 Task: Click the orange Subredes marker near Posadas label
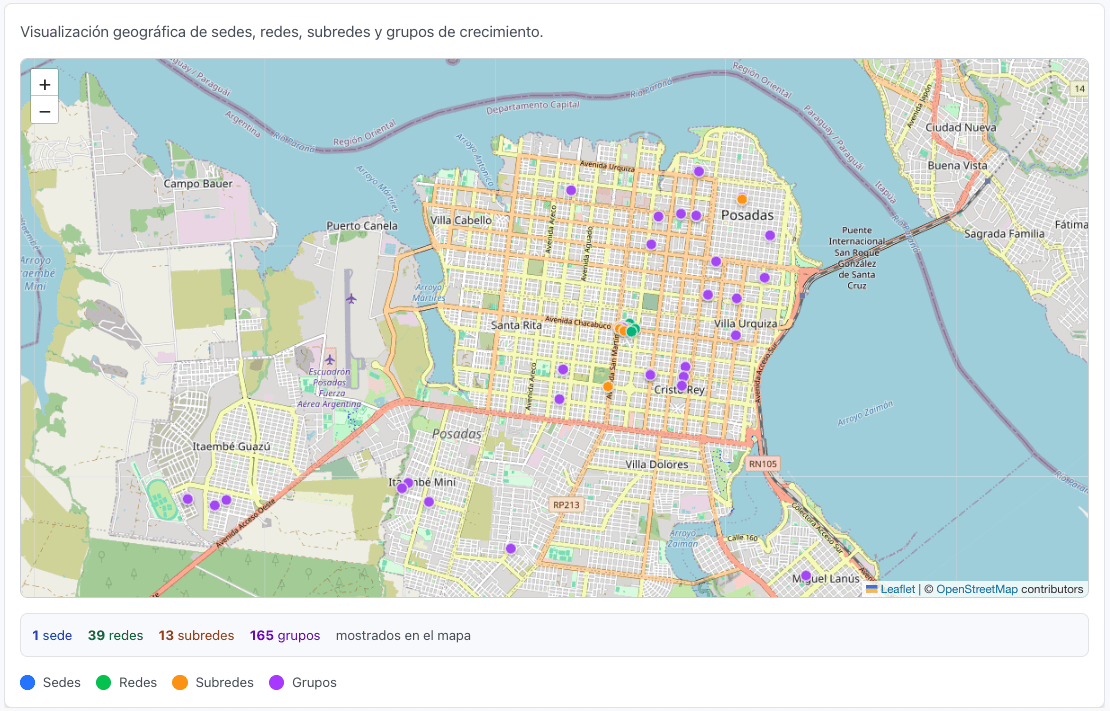(740, 200)
